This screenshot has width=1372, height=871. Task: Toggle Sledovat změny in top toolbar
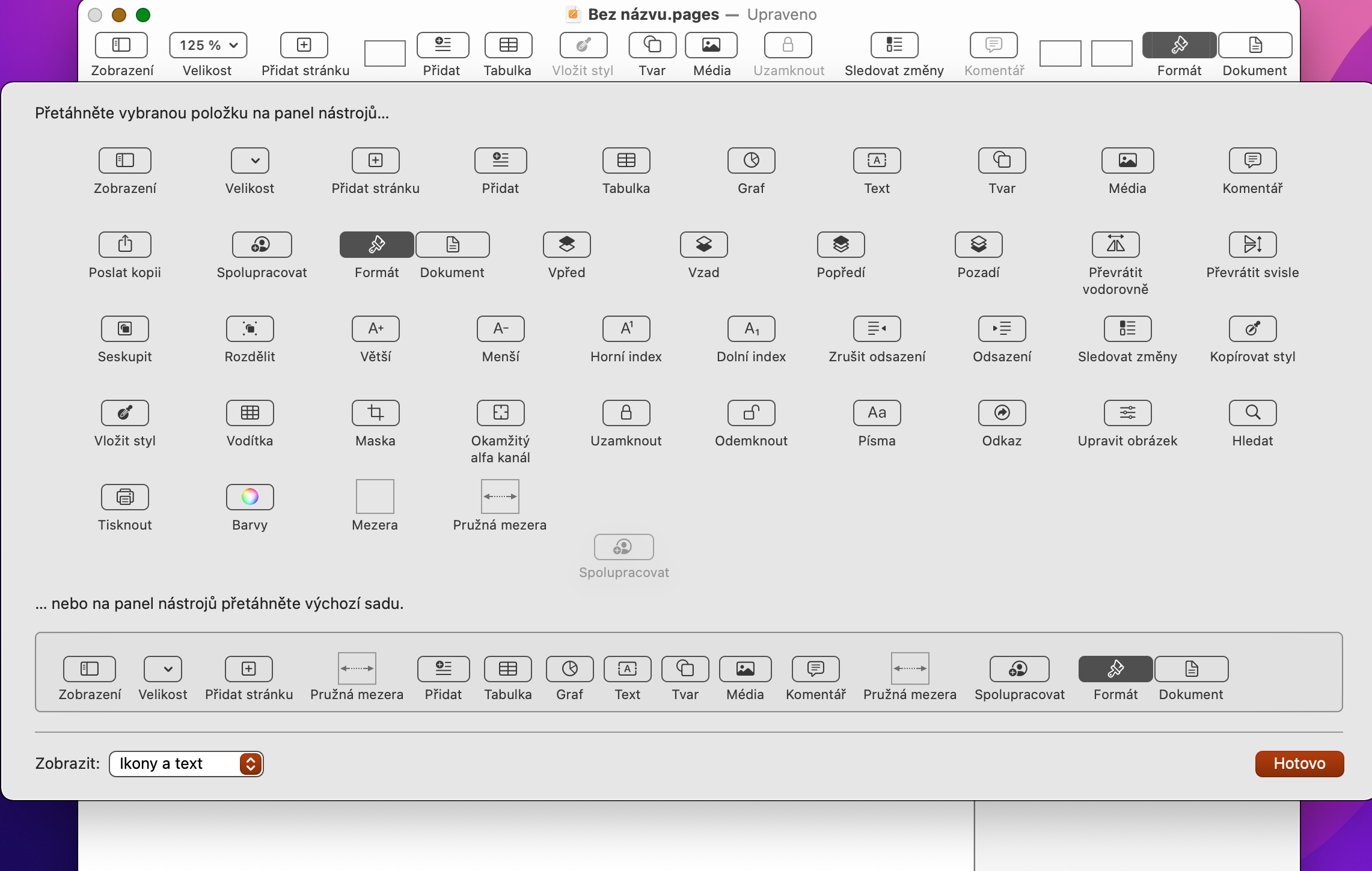coord(894,46)
